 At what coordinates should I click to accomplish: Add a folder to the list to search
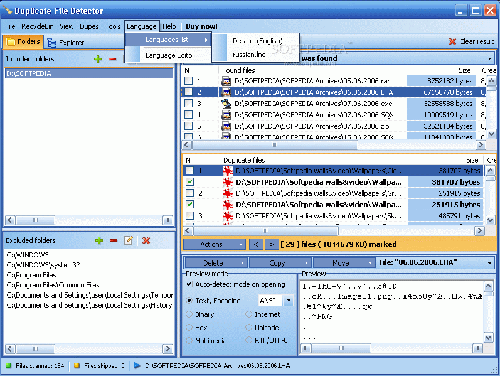(x=98, y=59)
